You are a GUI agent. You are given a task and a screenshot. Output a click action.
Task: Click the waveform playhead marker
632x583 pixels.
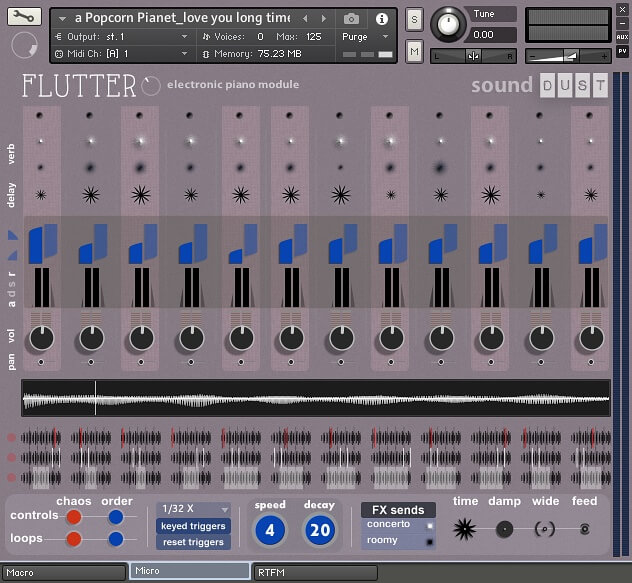(96, 398)
